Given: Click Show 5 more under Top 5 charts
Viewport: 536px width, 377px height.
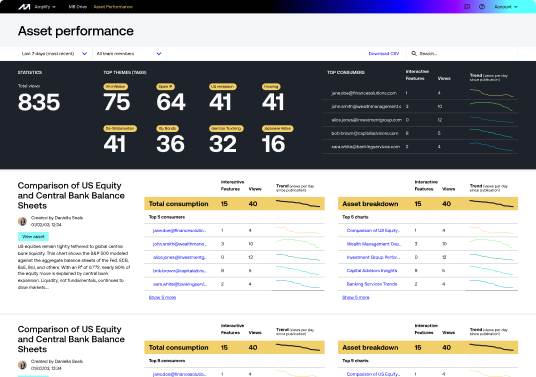Looking at the screenshot, I should click(x=356, y=297).
